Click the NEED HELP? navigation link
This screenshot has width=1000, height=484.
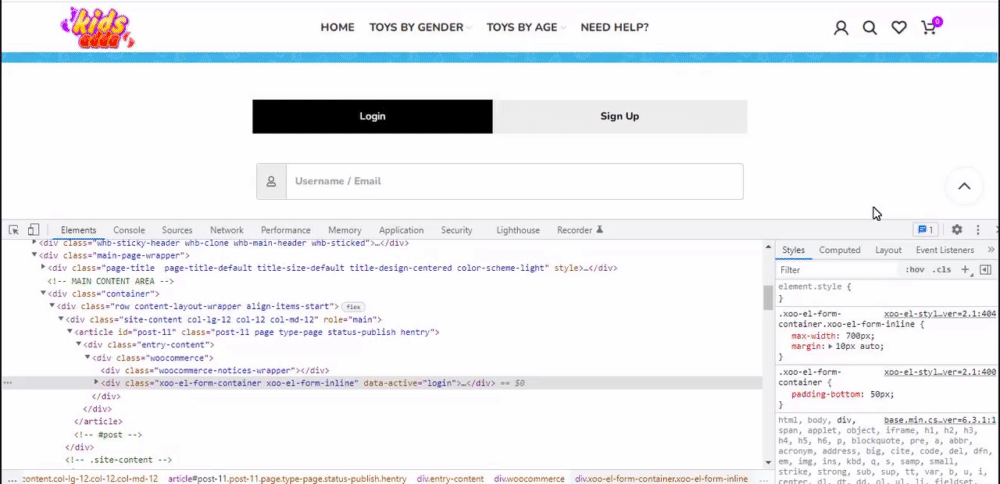pyautogui.click(x=615, y=27)
